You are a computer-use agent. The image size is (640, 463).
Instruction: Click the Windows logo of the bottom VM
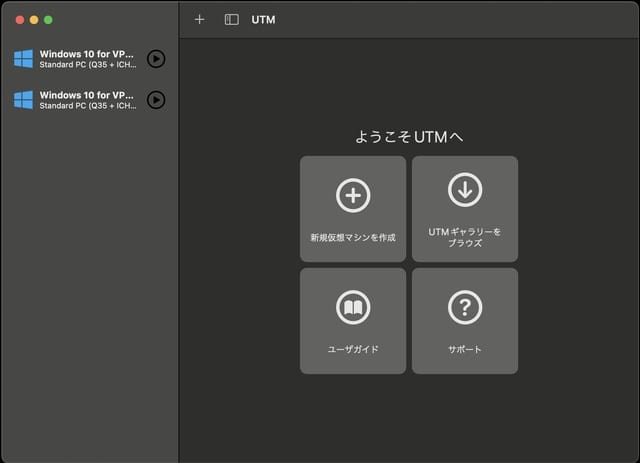23,100
